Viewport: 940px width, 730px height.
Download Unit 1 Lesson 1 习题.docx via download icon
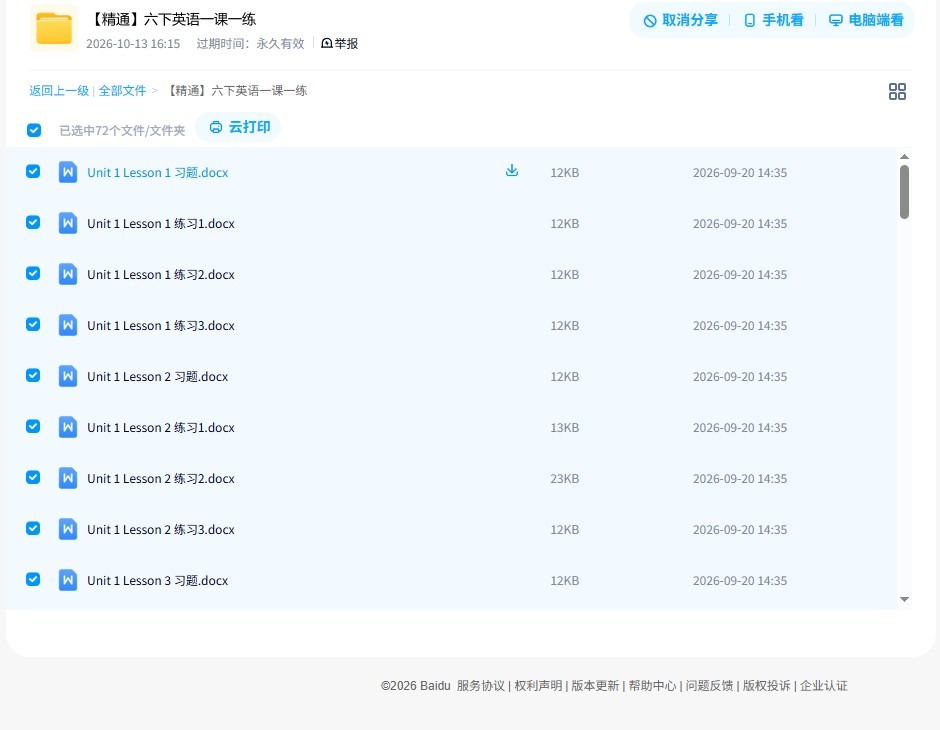[511, 171]
